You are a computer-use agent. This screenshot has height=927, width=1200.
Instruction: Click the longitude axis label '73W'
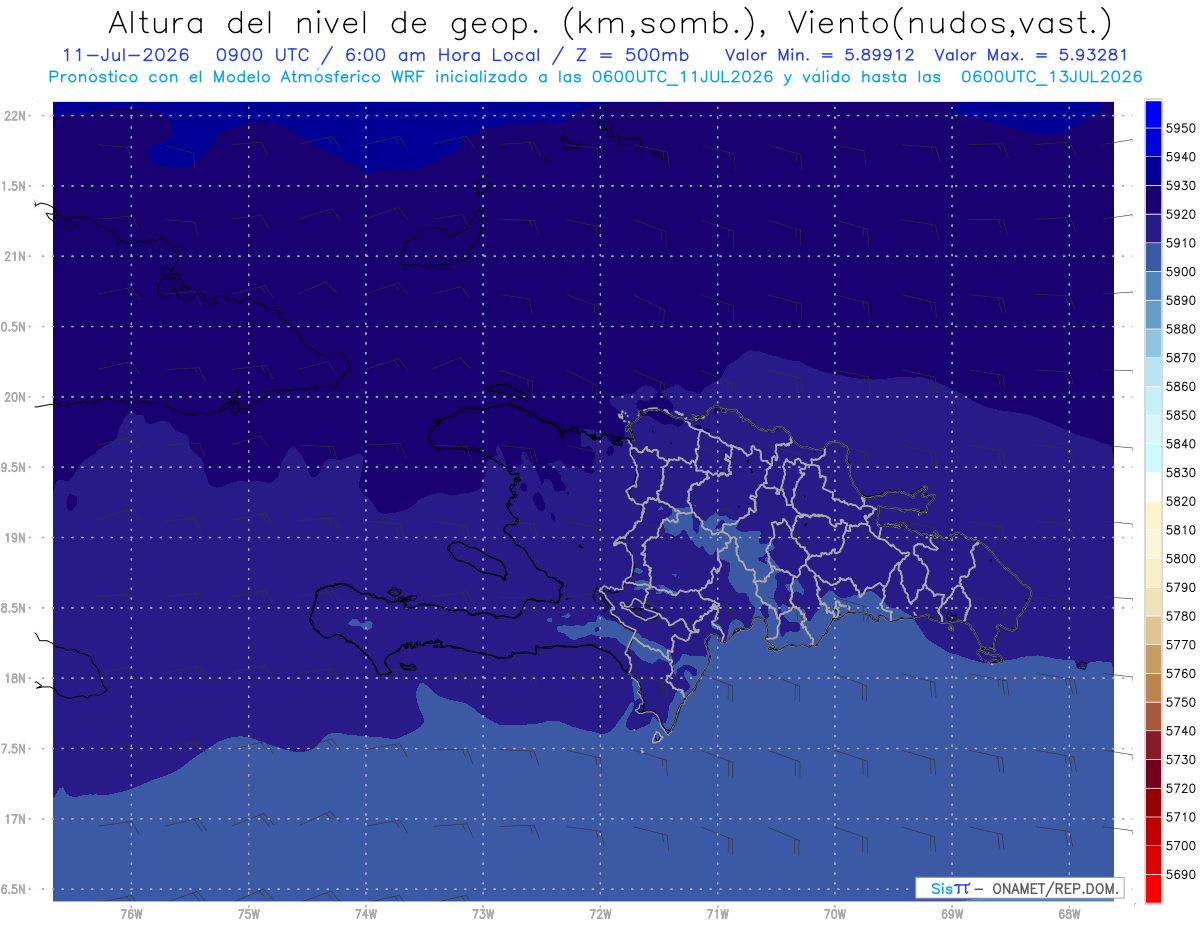point(483,914)
